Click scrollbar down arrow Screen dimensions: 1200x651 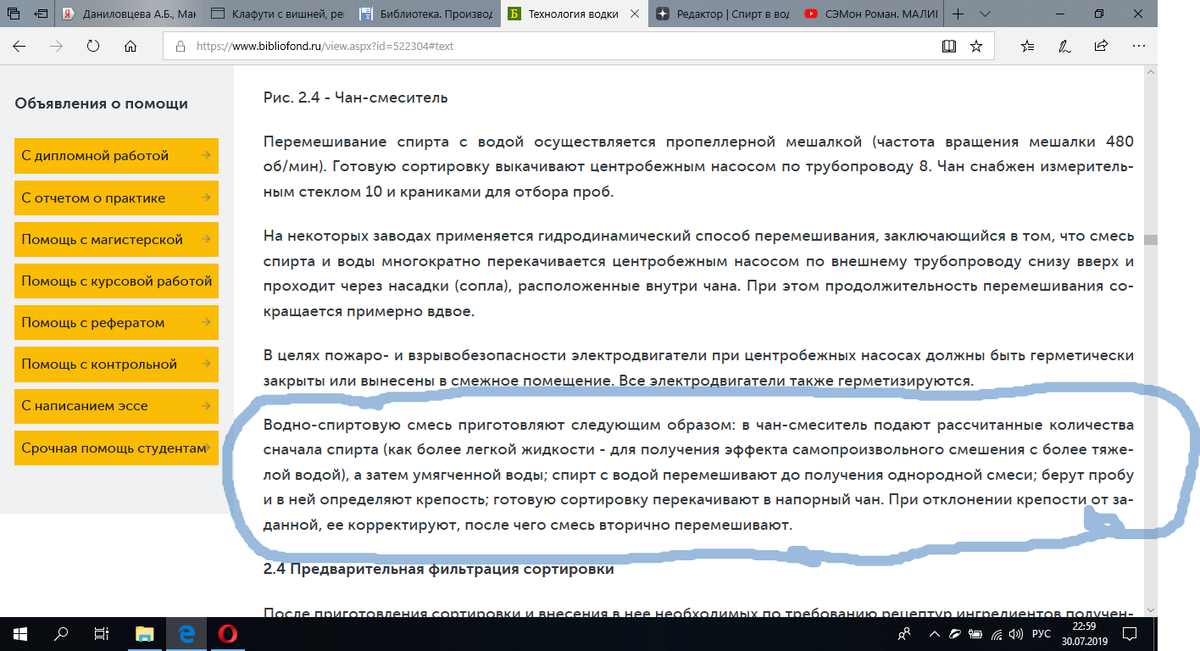[x=1150, y=609]
